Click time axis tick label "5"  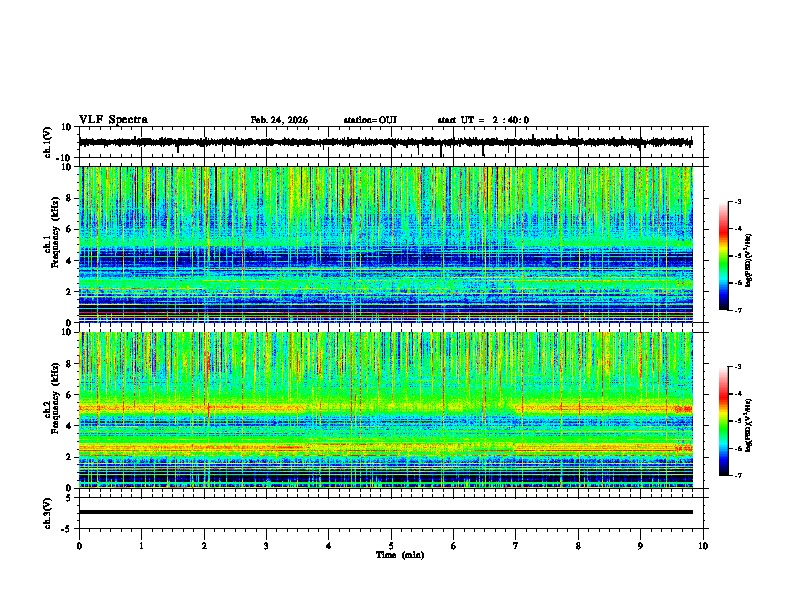[391, 546]
